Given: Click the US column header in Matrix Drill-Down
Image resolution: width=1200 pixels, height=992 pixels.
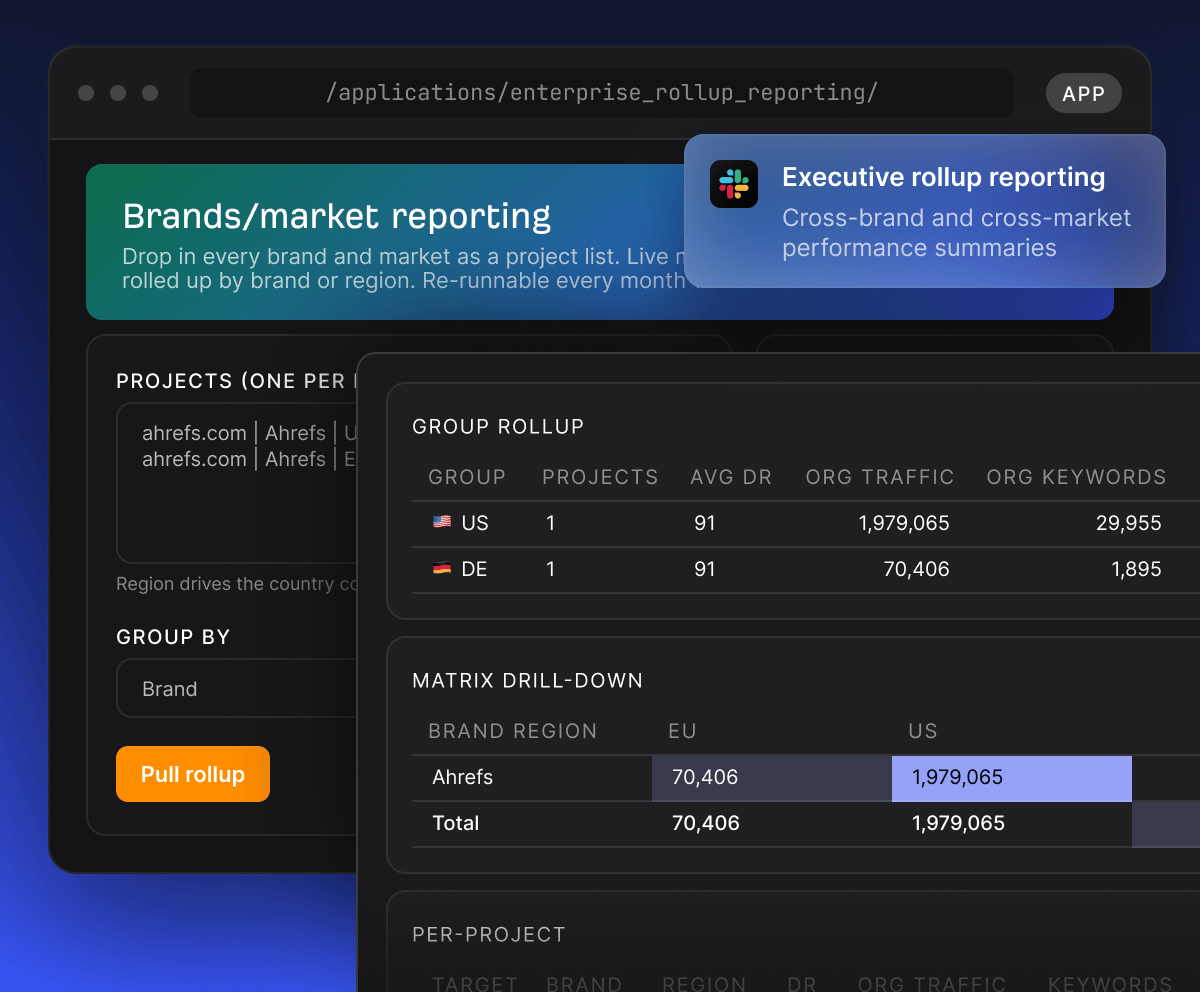Looking at the screenshot, I should (x=923, y=731).
